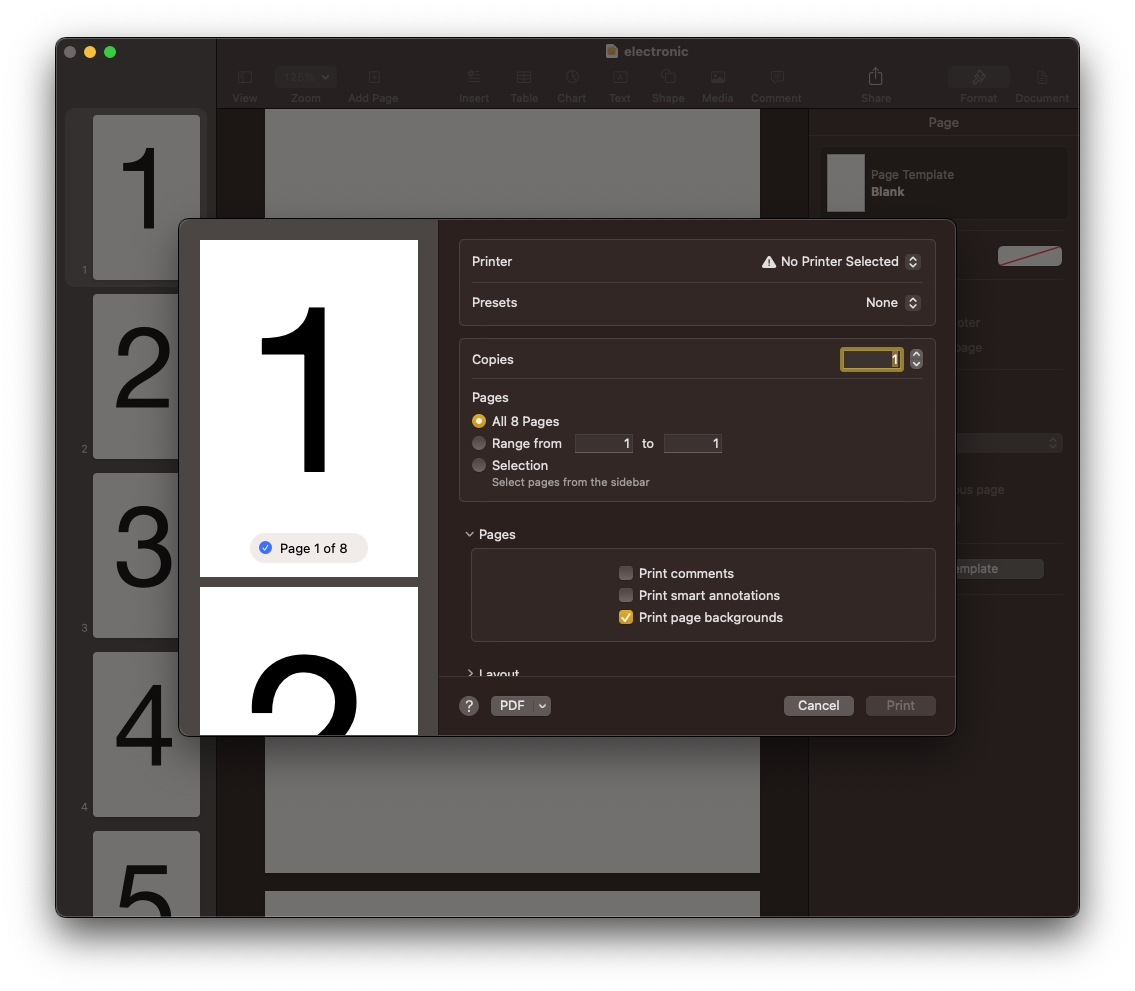Click the Chart toolbar icon
This screenshot has height=991, width=1135.
pos(572,78)
